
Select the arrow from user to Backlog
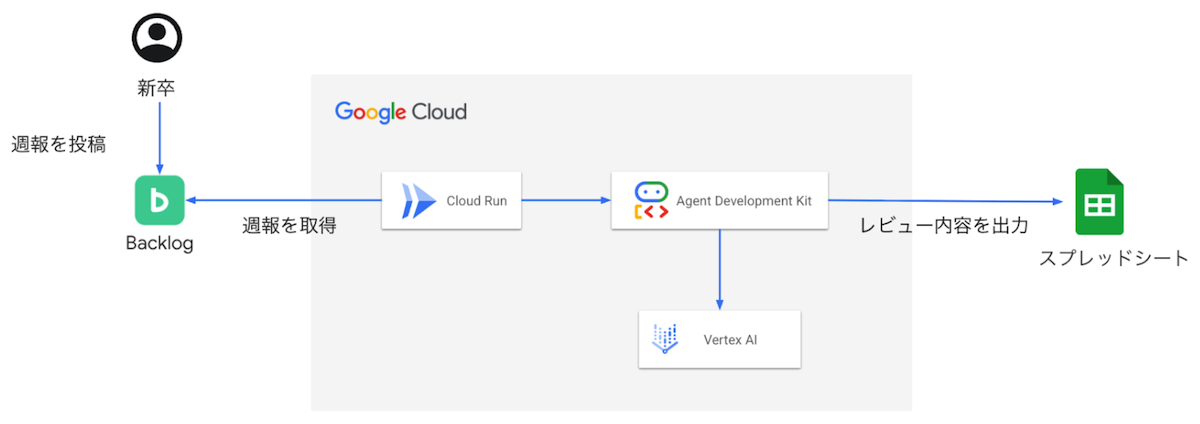159,135
